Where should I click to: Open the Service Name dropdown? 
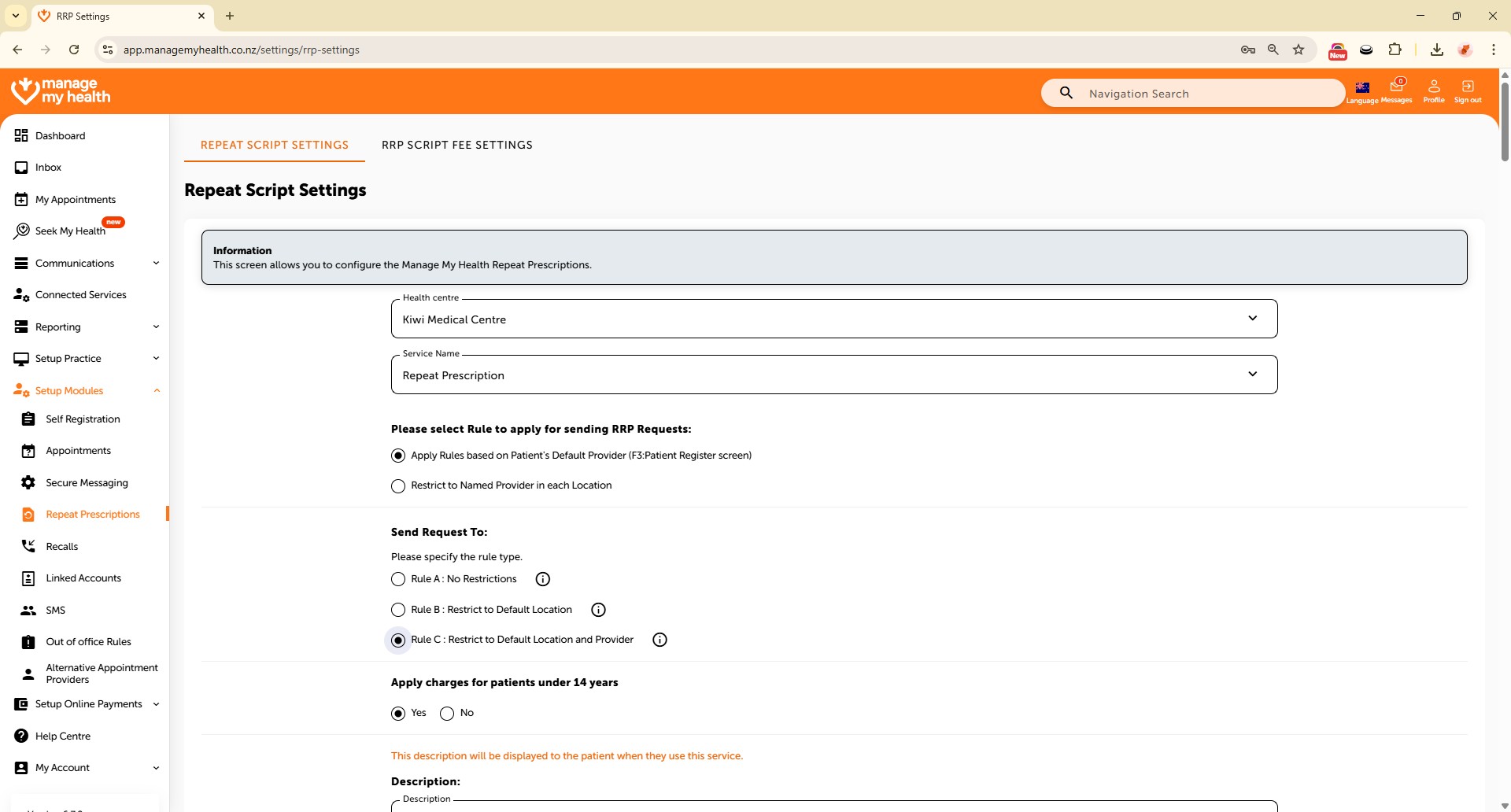coord(834,375)
